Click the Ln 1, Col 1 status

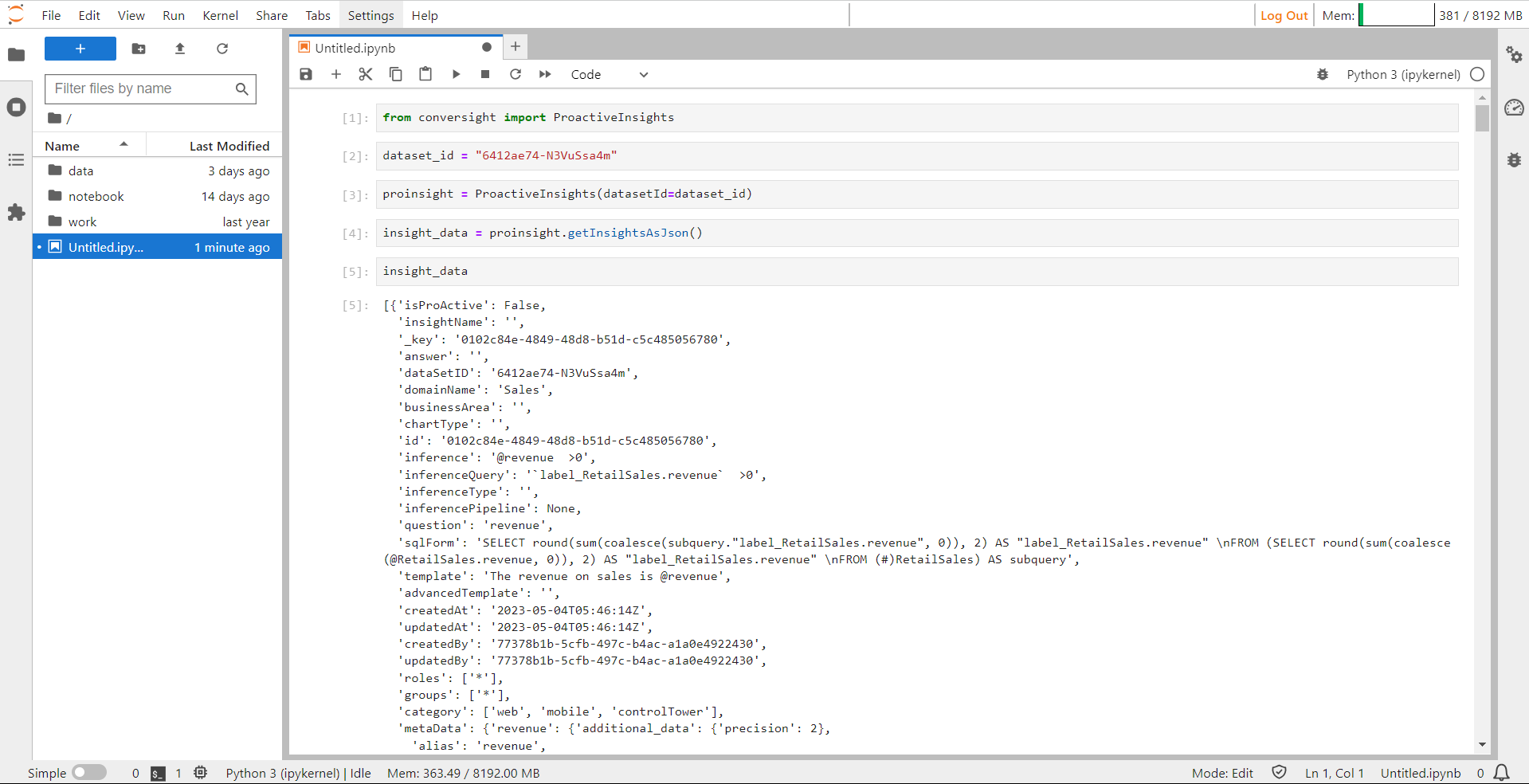(x=1335, y=773)
